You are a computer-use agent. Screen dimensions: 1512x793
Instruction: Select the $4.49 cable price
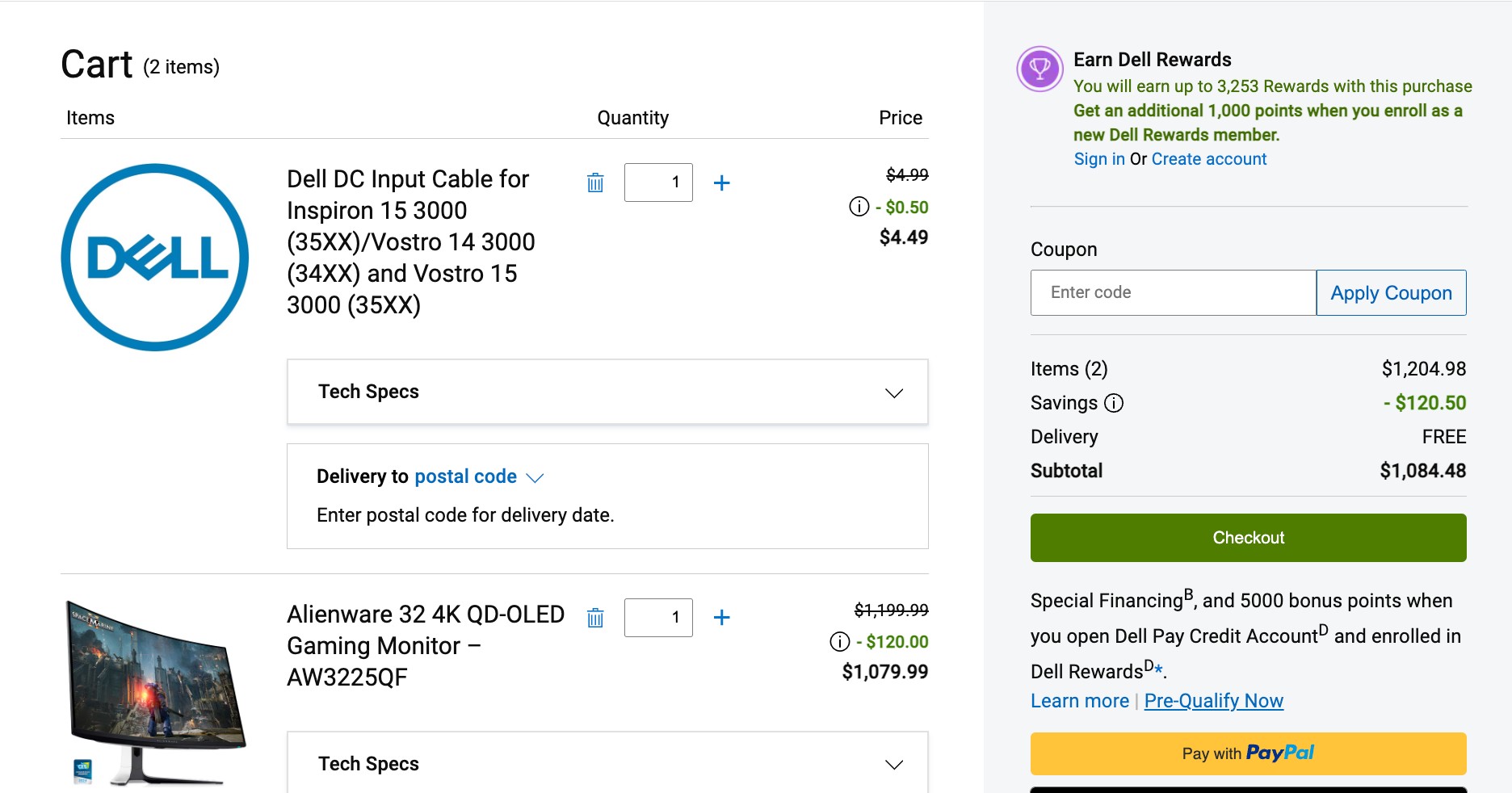coord(903,237)
